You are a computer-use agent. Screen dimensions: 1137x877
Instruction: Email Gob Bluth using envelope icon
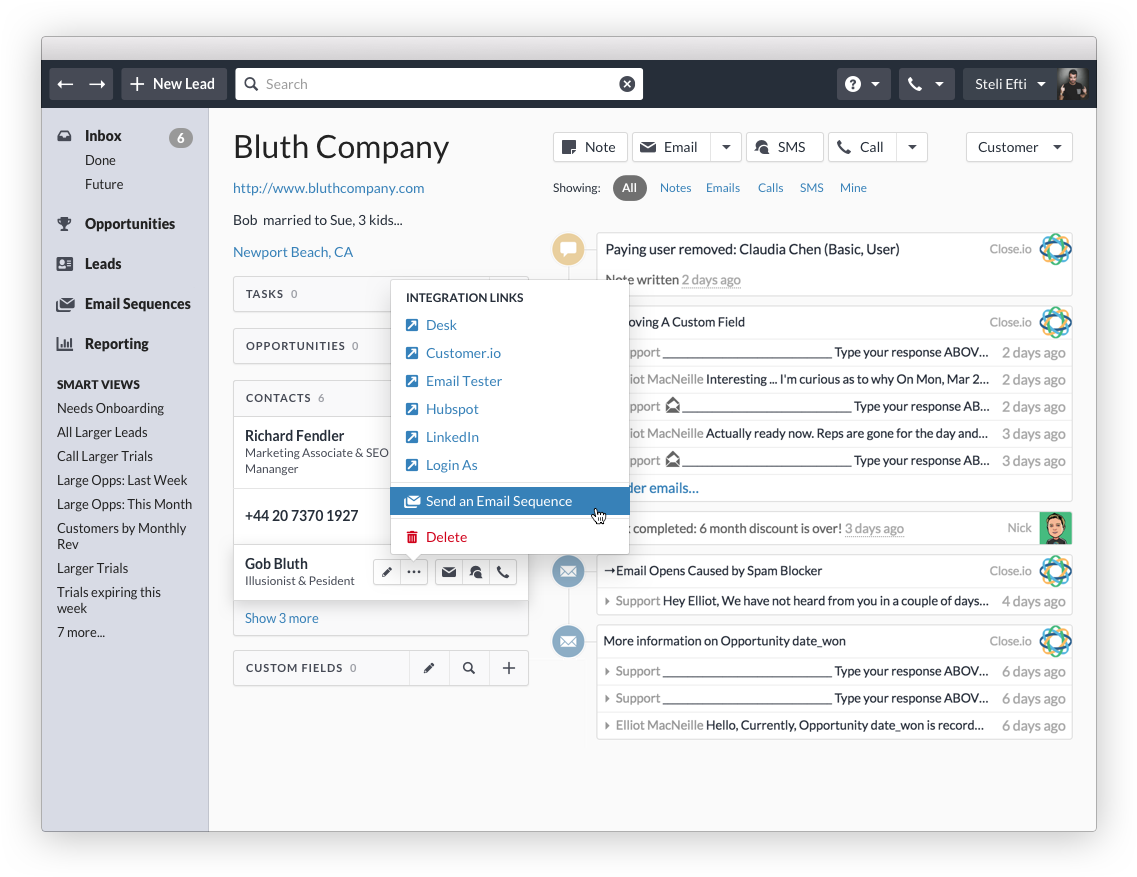point(449,572)
